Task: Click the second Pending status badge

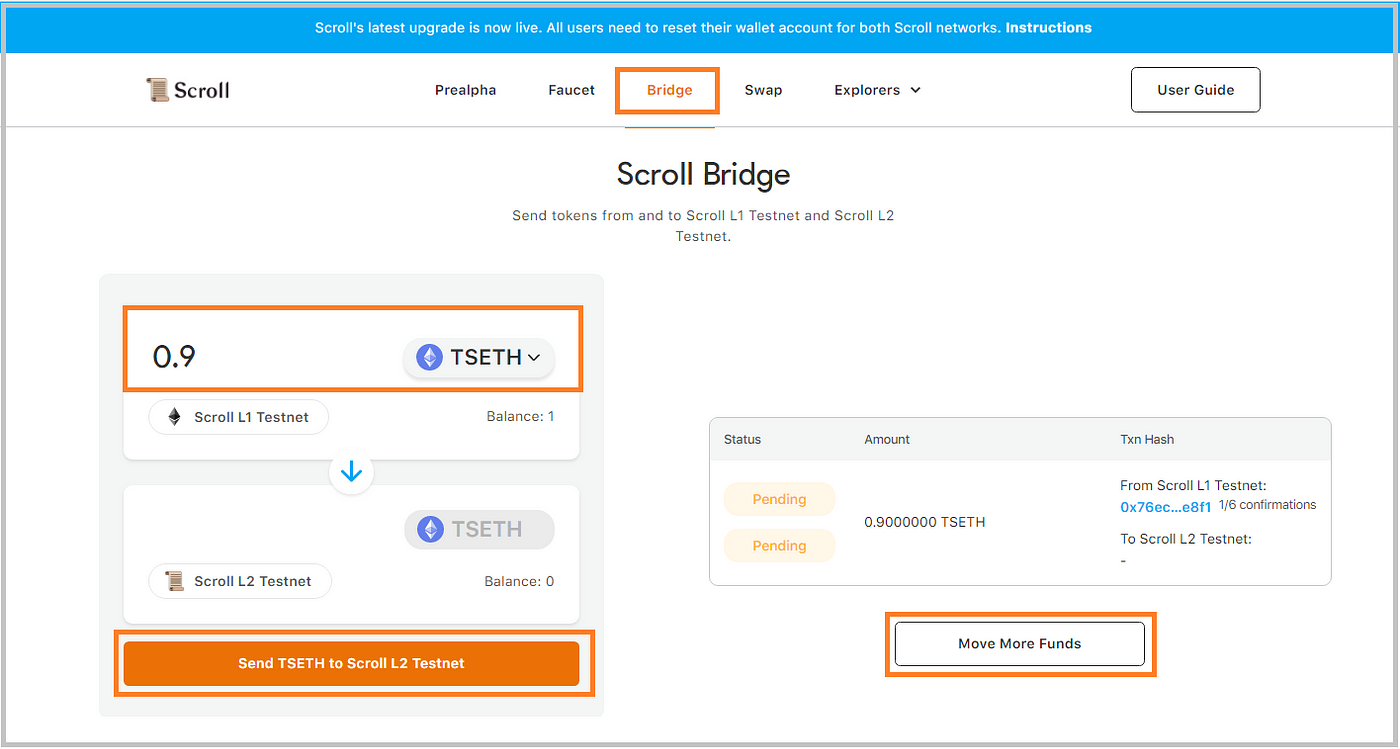Action: [779, 545]
